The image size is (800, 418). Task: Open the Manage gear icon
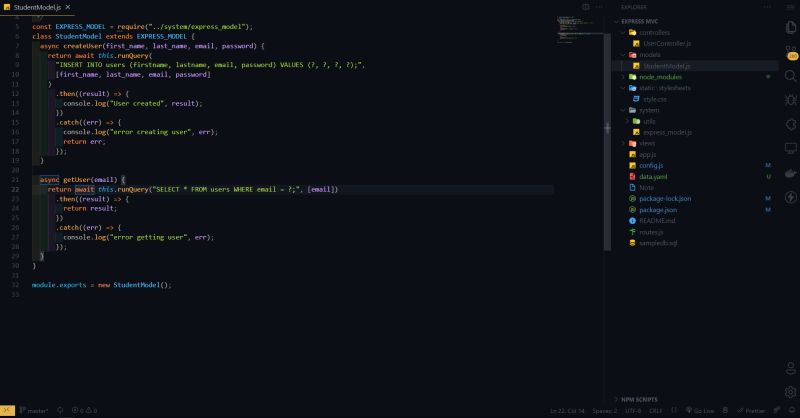791,392
